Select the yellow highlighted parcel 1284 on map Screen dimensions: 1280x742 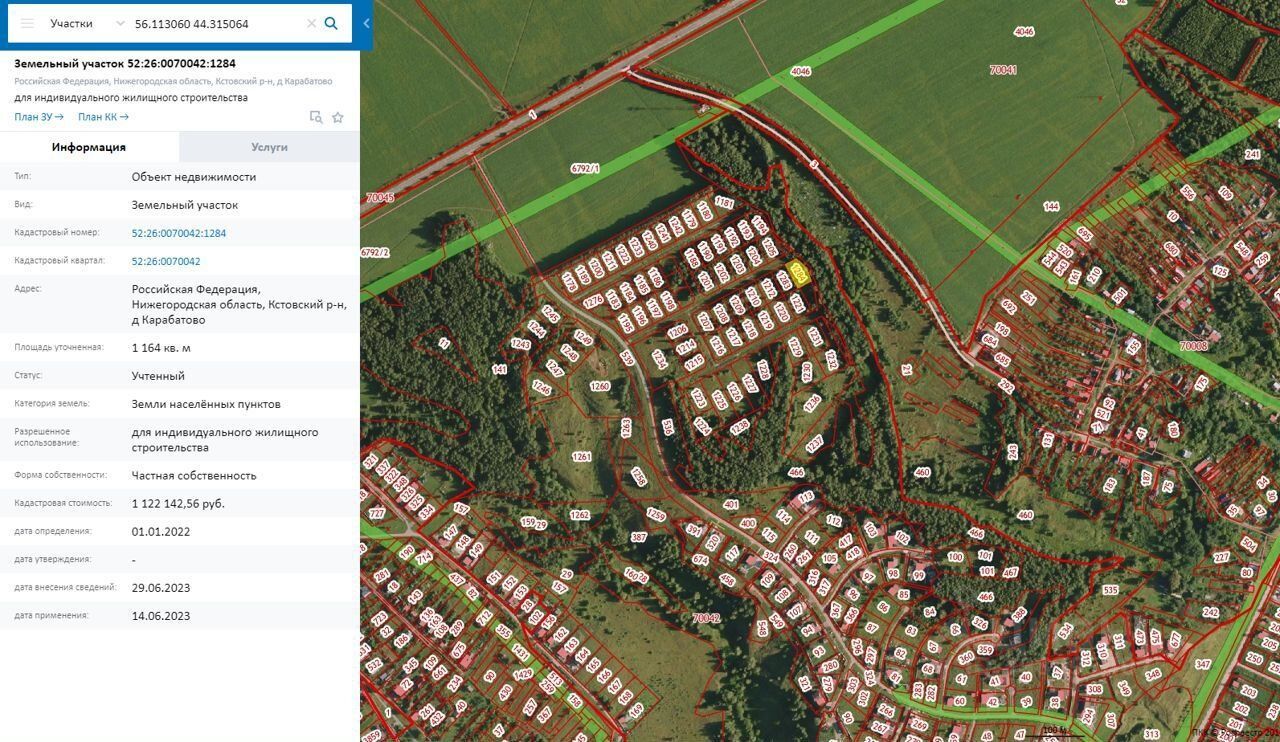click(798, 272)
